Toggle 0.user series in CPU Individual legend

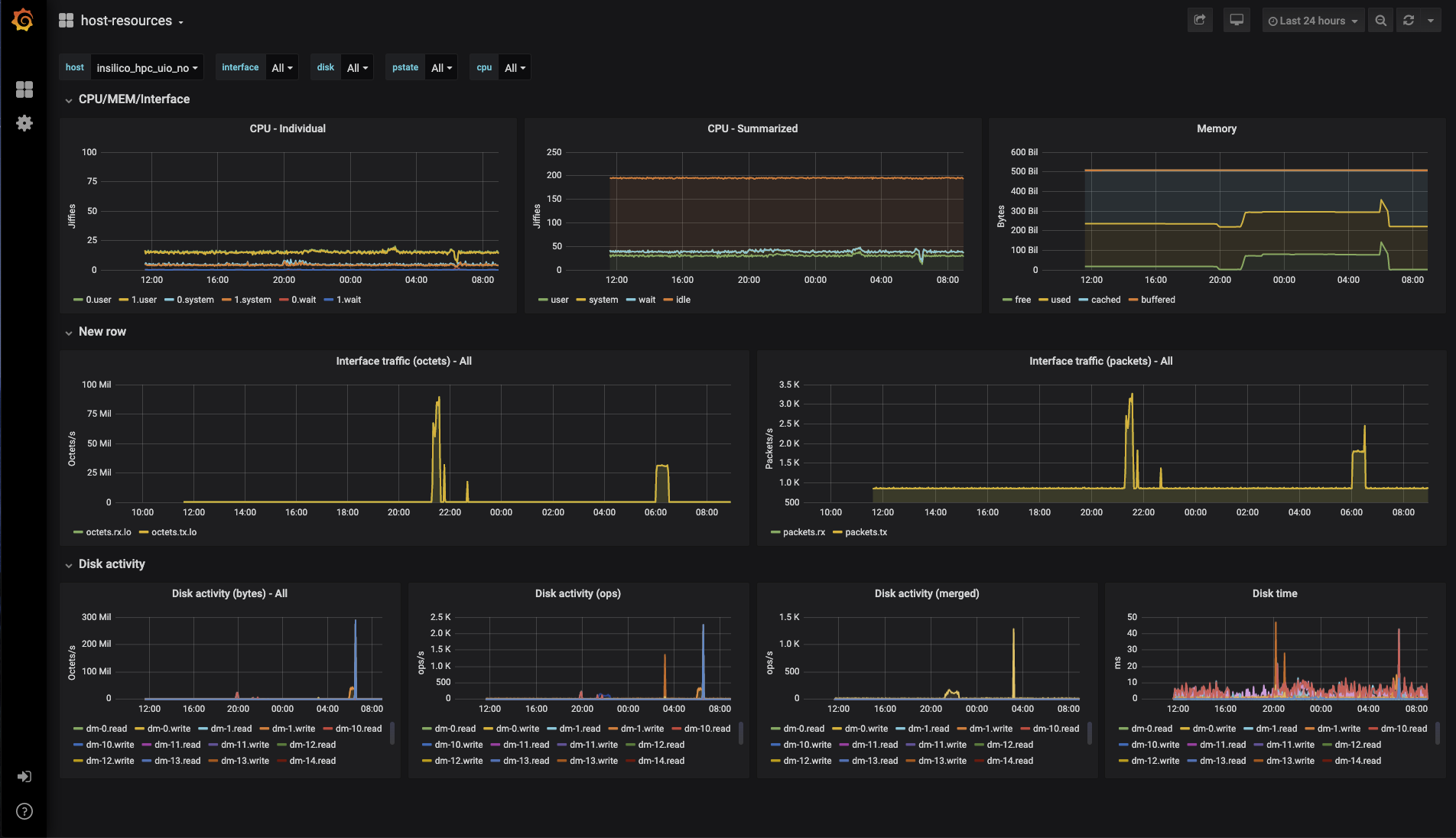coord(99,300)
